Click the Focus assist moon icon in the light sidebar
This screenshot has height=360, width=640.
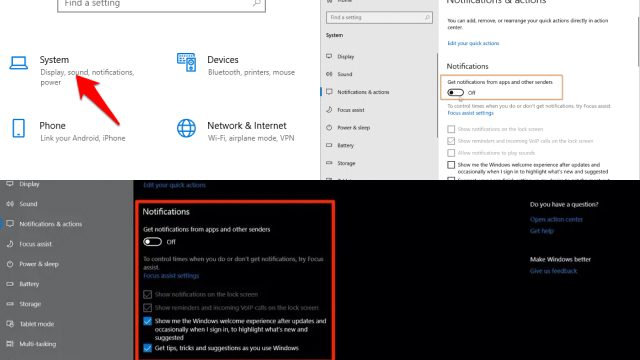click(x=329, y=110)
